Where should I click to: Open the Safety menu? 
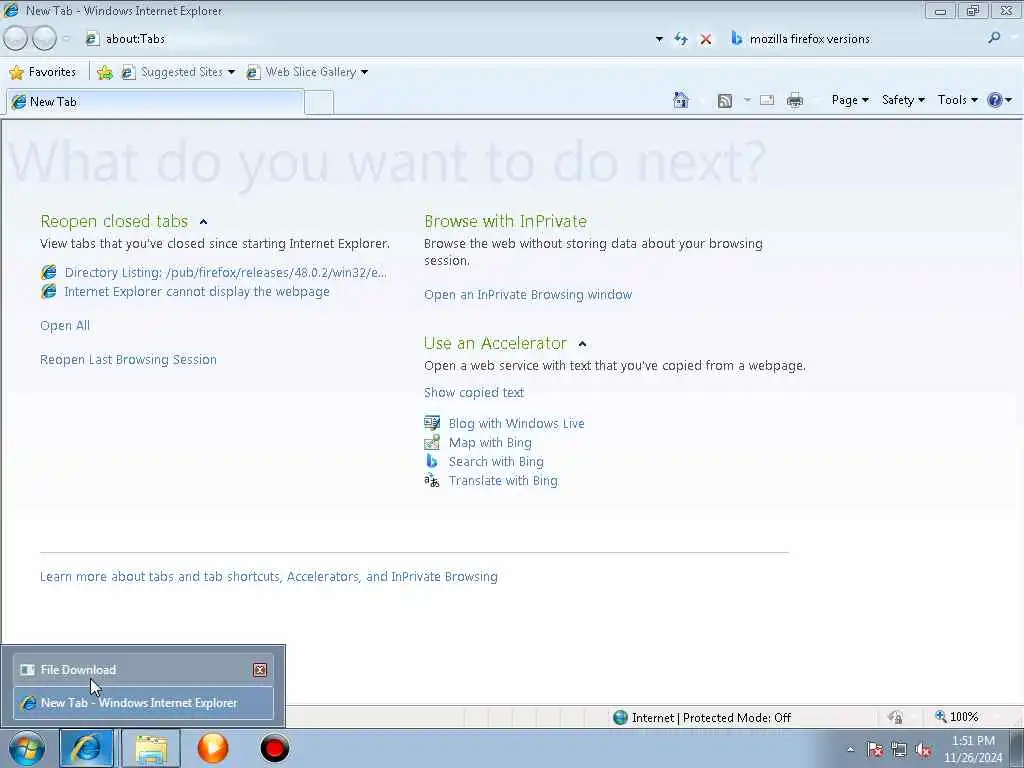pos(903,100)
